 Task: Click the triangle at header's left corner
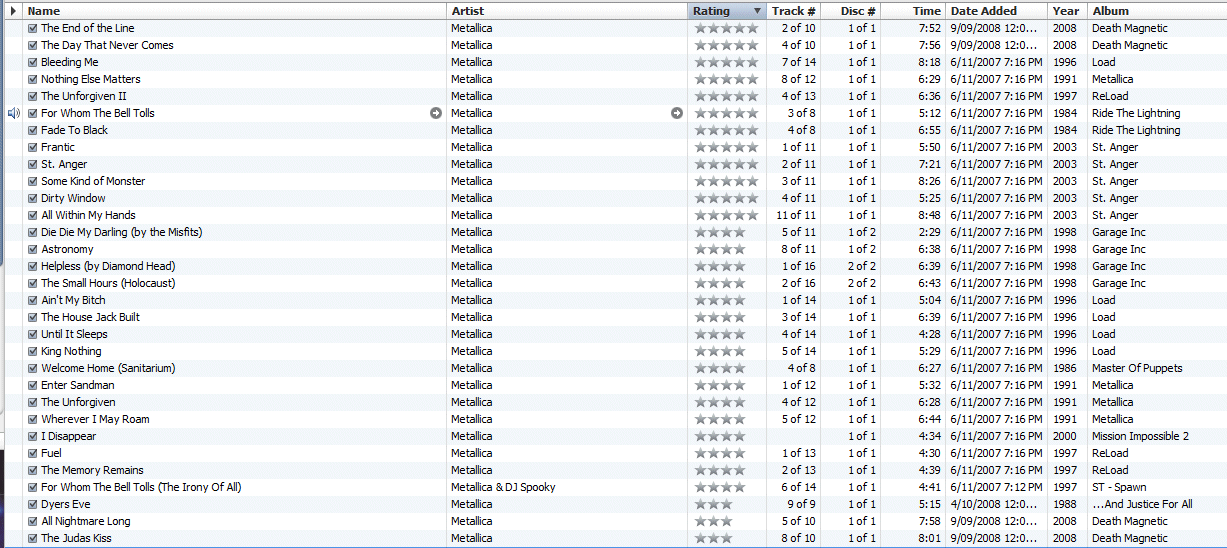(x=13, y=11)
